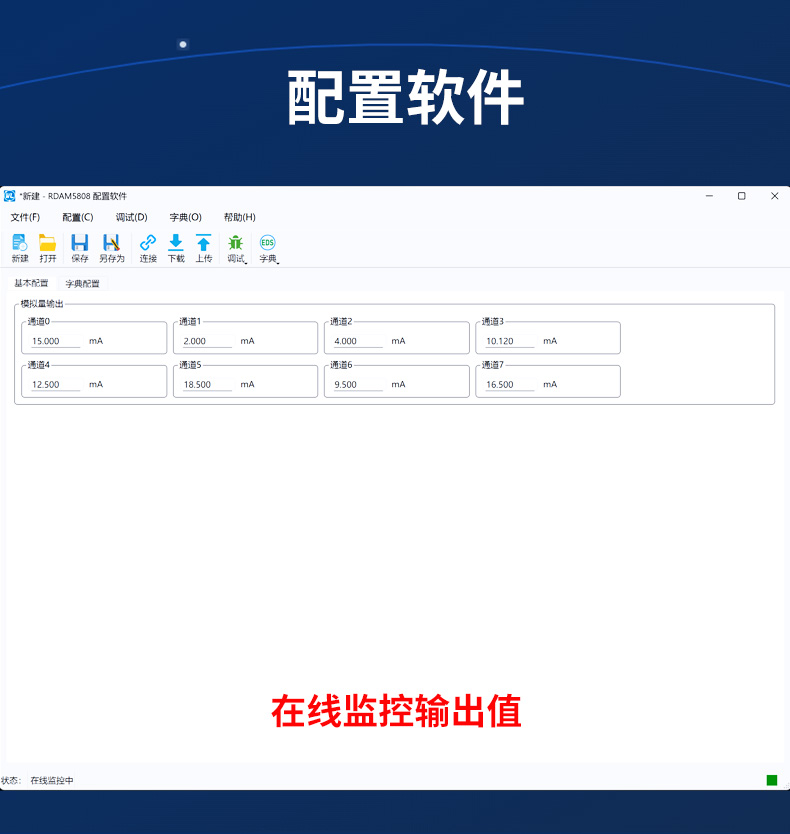Click the 通道6 field showing 9.500
The height and width of the screenshot is (834, 790).
click(358, 384)
